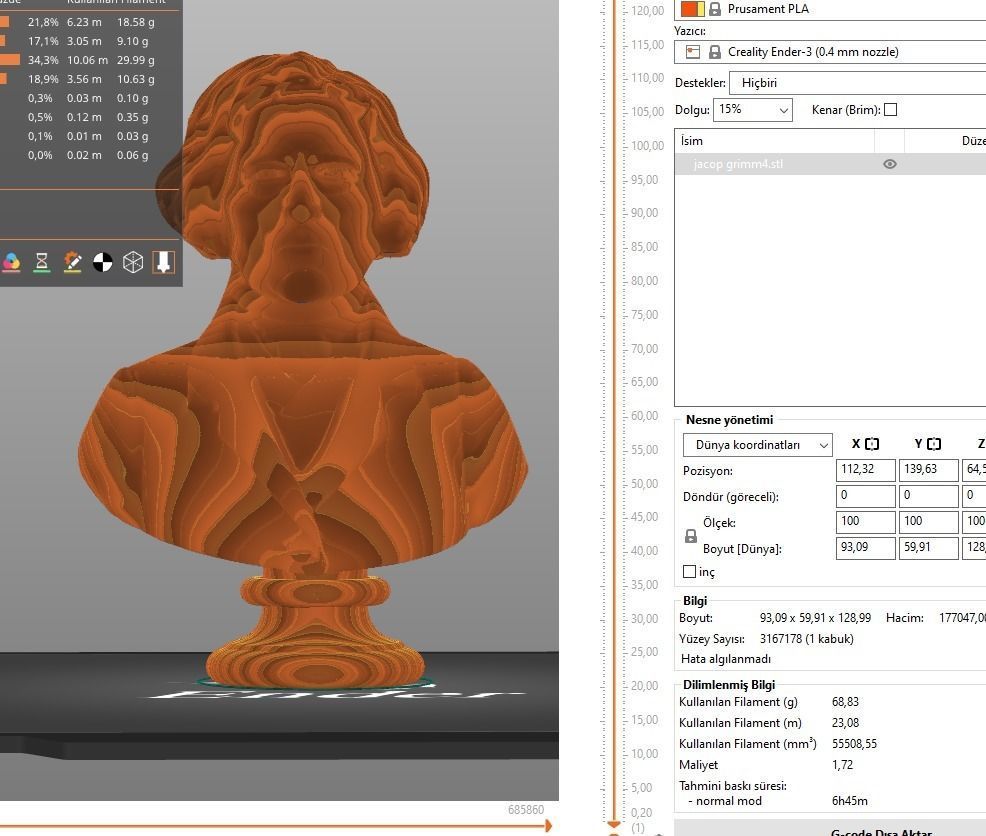Image resolution: width=986 pixels, height=836 pixels.
Task: Click the 100,00 ruler mark
Action: tap(647, 145)
